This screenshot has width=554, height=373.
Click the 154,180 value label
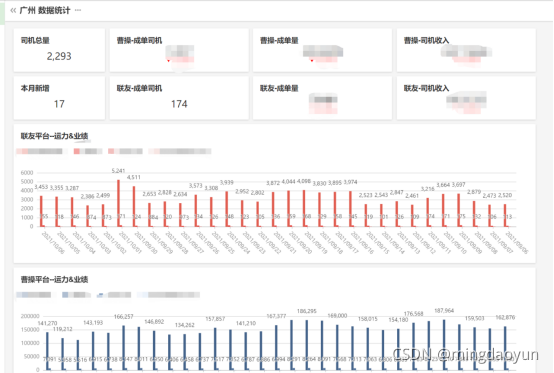coord(398,320)
